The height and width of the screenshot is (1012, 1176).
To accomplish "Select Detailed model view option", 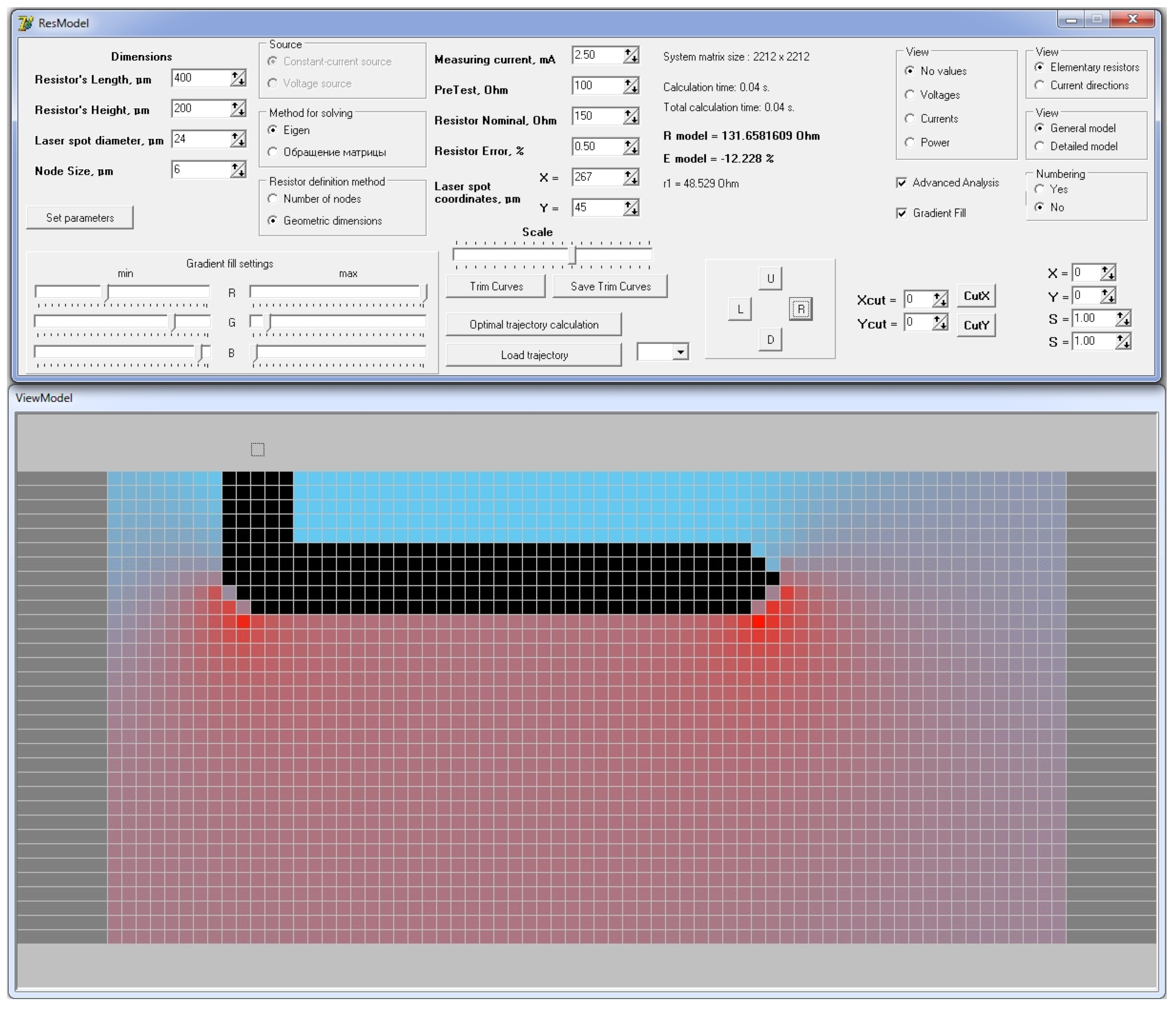I will click(1039, 147).
